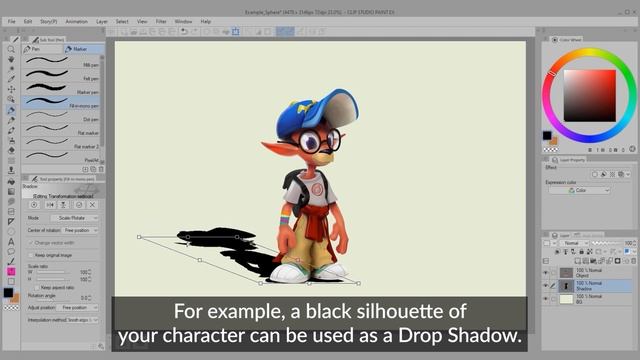This screenshot has height=360, width=640.
Task: Select the Text tool
Action: coord(11,242)
